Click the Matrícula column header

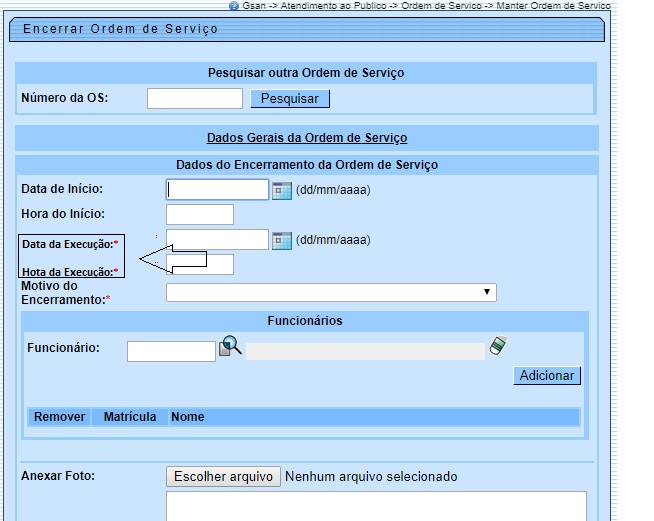pyautogui.click(x=130, y=417)
